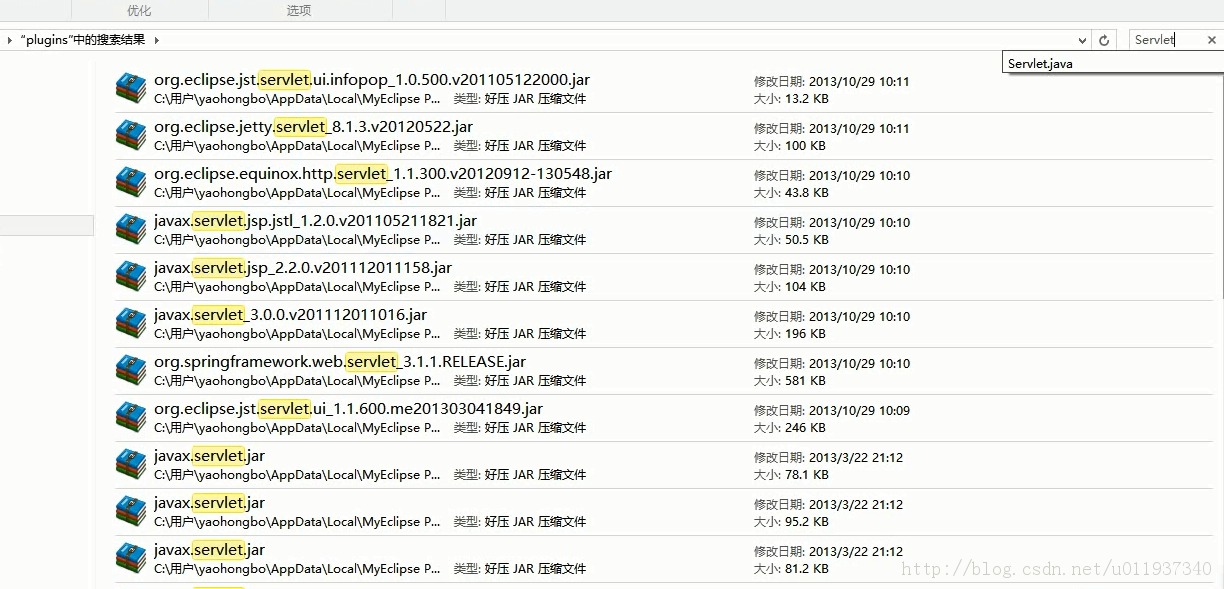Select file name org.springframework.web.servlet_3.1.1.RELEASE.jar

pos(340,361)
